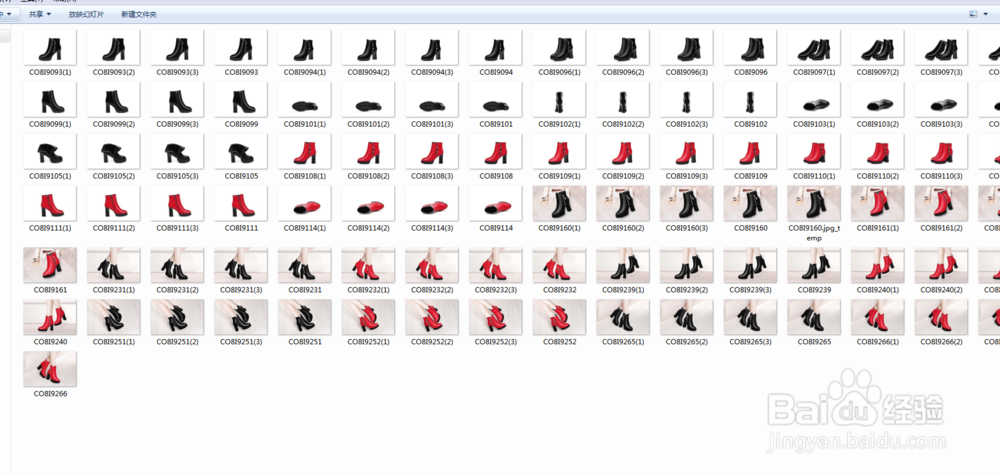This screenshot has height=475, width=1000.
Task: Click the file label CO8I9105
Action: coord(241,176)
